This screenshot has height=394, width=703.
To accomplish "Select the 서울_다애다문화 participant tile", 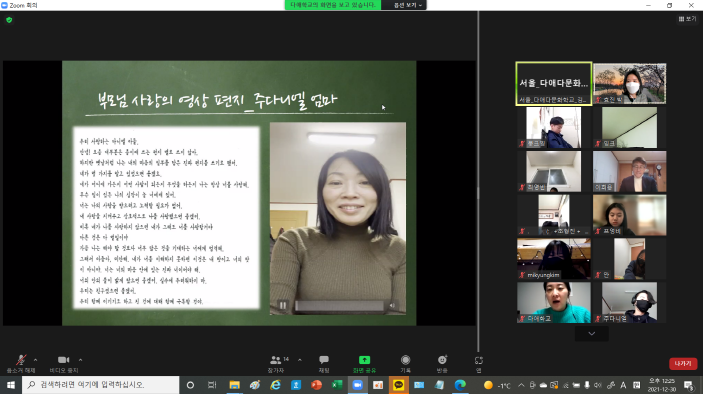I will [554, 84].
